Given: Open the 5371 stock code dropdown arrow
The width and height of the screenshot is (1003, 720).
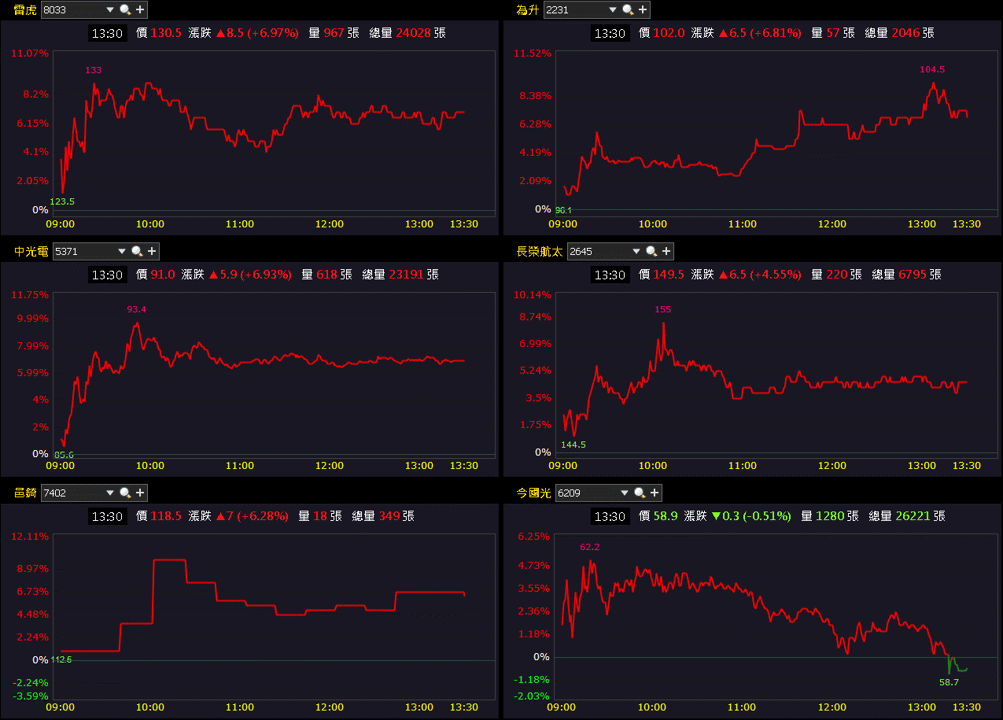Looking at the screenshot, I should coord(122,251).
